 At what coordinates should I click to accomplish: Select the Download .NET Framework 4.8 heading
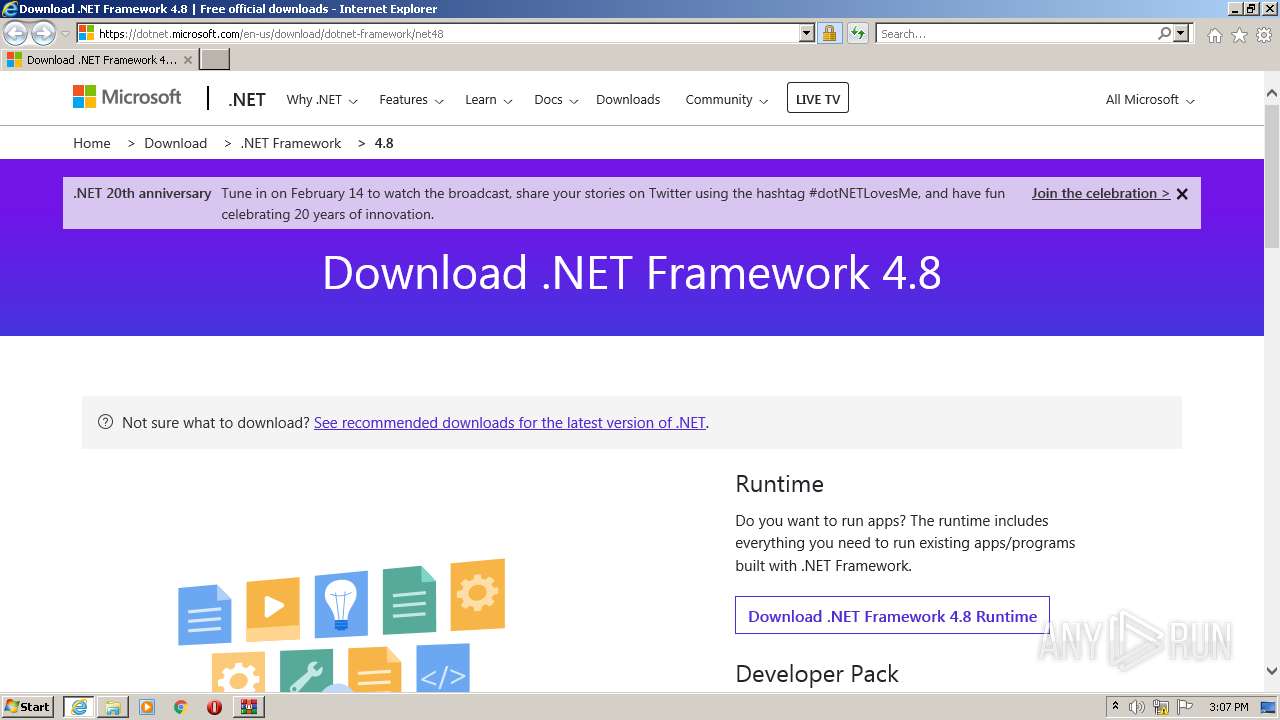pos(632,273)
